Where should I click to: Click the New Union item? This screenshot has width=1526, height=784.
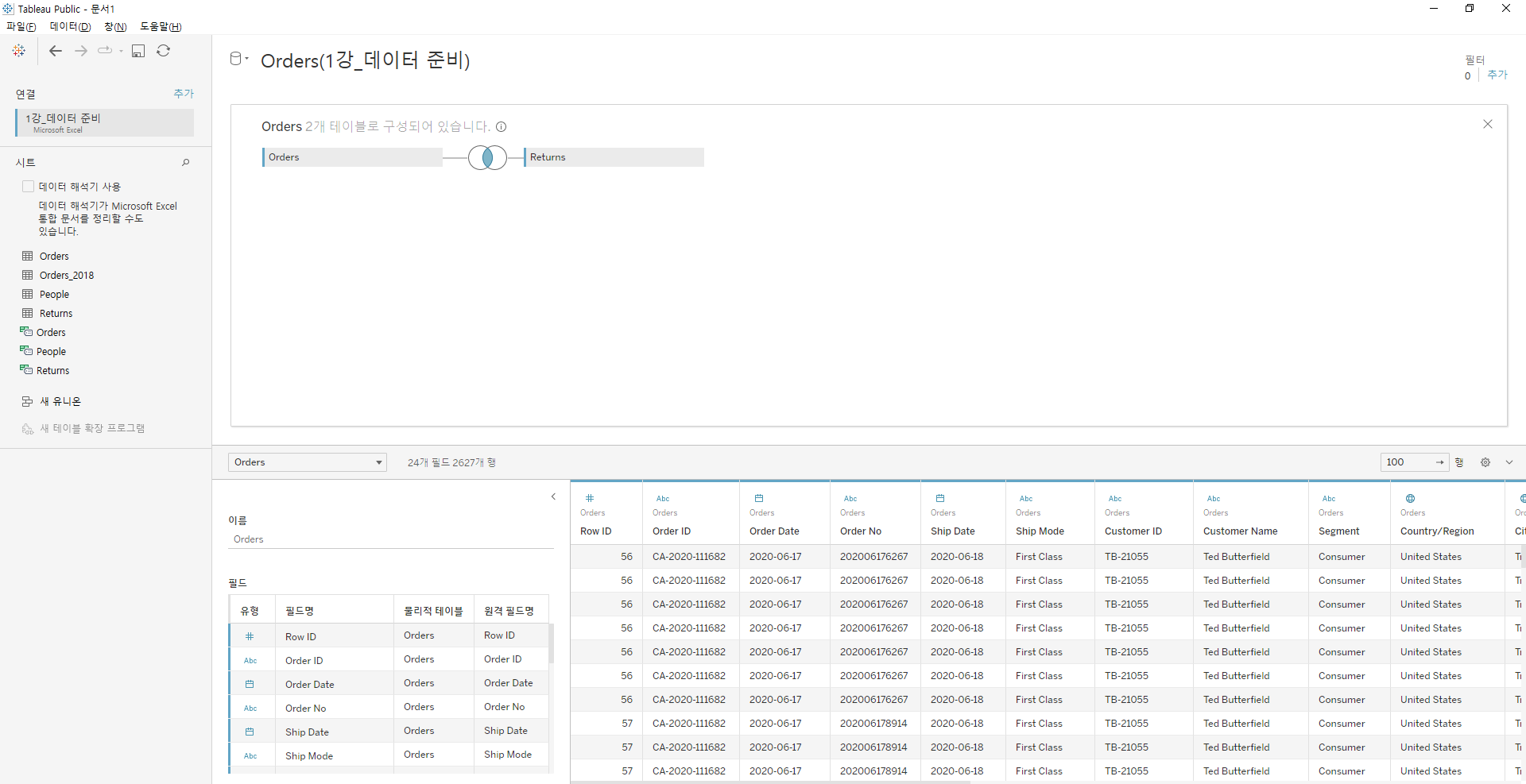pyautogui.click(x=60, y=402)
